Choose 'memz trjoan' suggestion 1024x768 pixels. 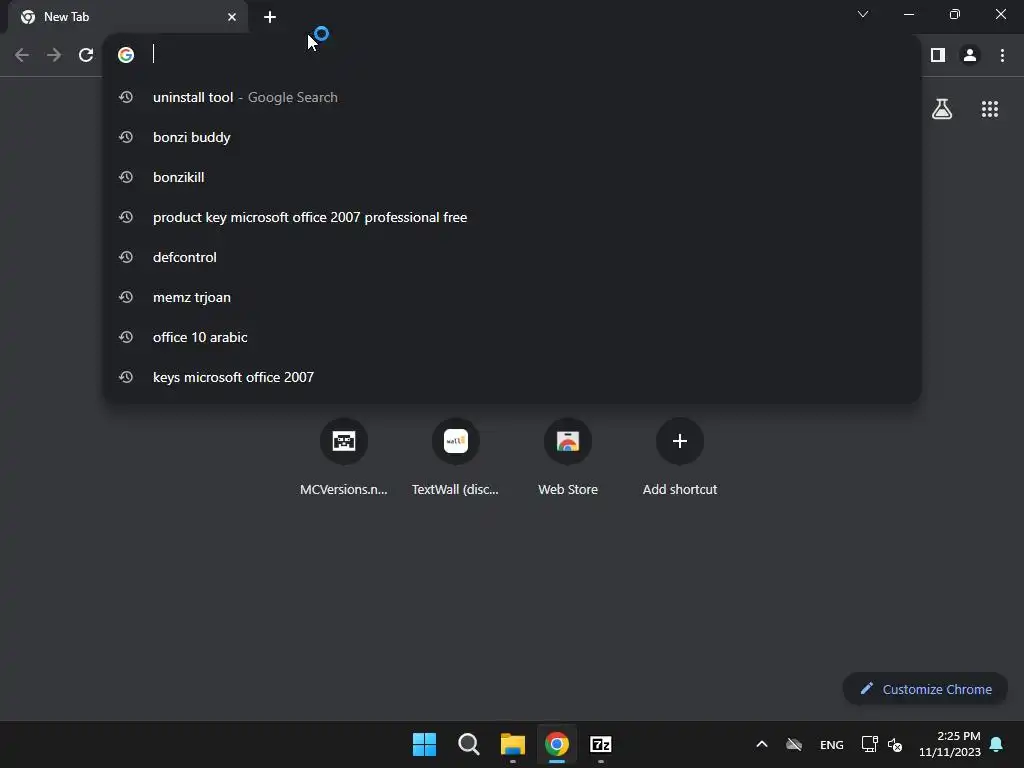pyautogui.click(x=513, y=297)
